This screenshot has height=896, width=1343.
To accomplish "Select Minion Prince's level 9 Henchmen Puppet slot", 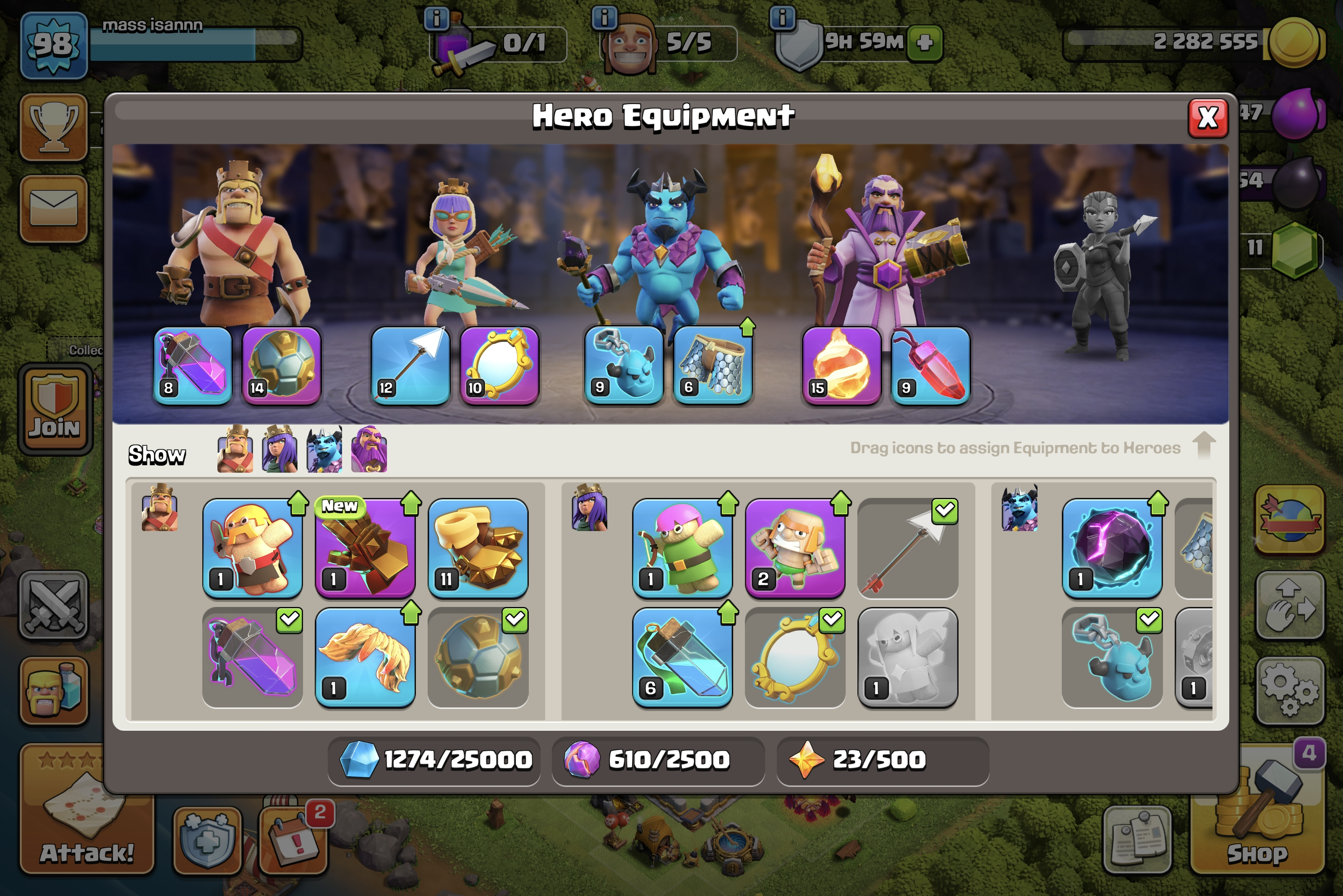I will click(x=623, y=366).
